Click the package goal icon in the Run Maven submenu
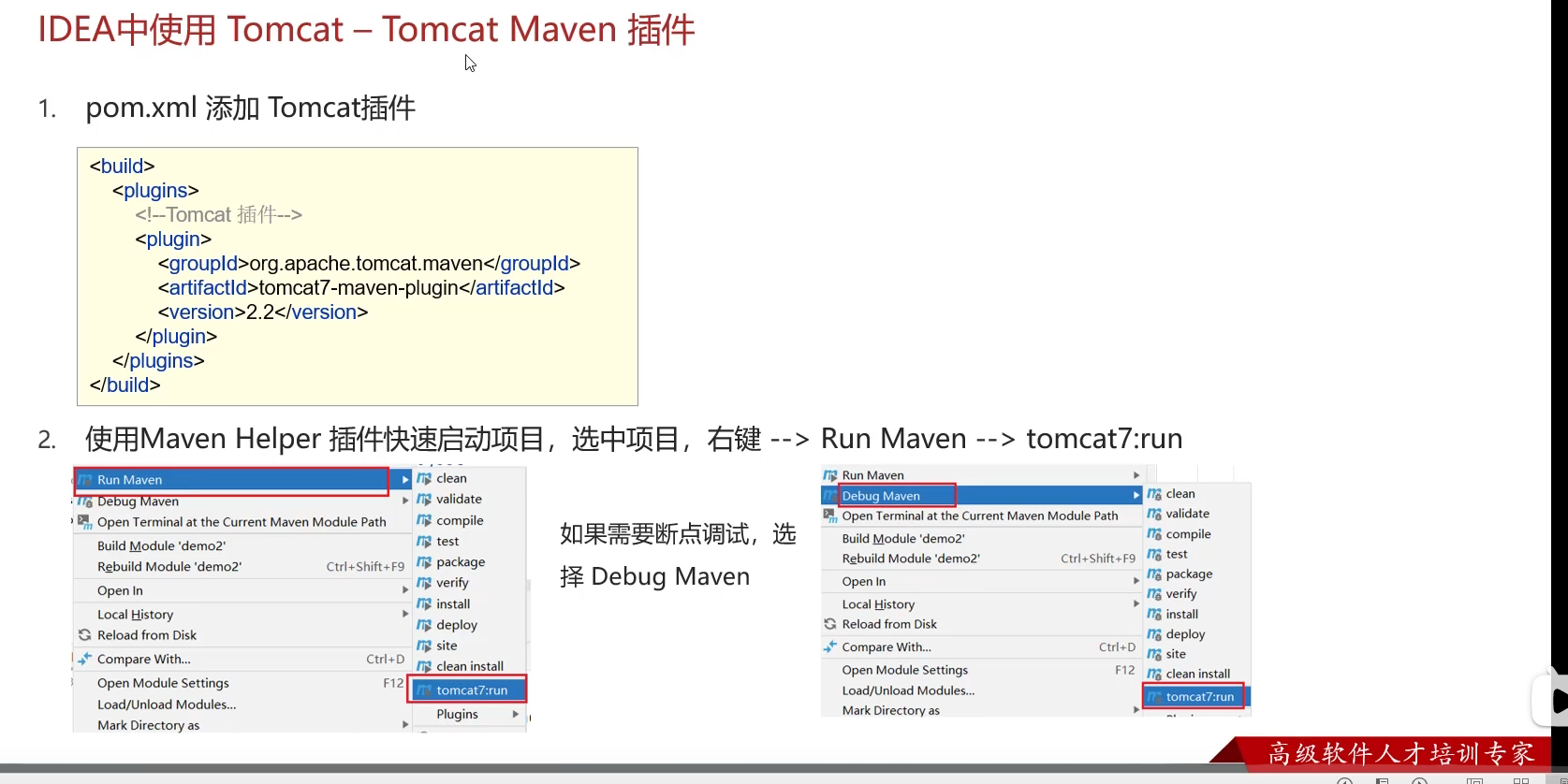Screen dimensions: 1568x784 424,562
